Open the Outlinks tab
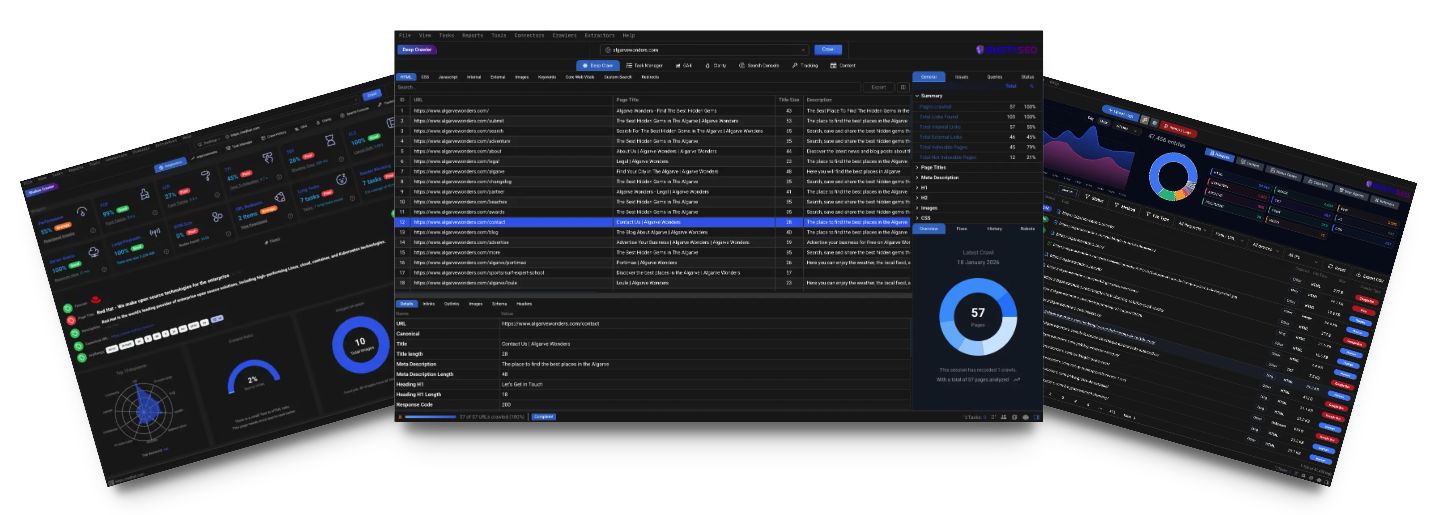This screenshot has width=1432, height=515. (x=452, y=303)
